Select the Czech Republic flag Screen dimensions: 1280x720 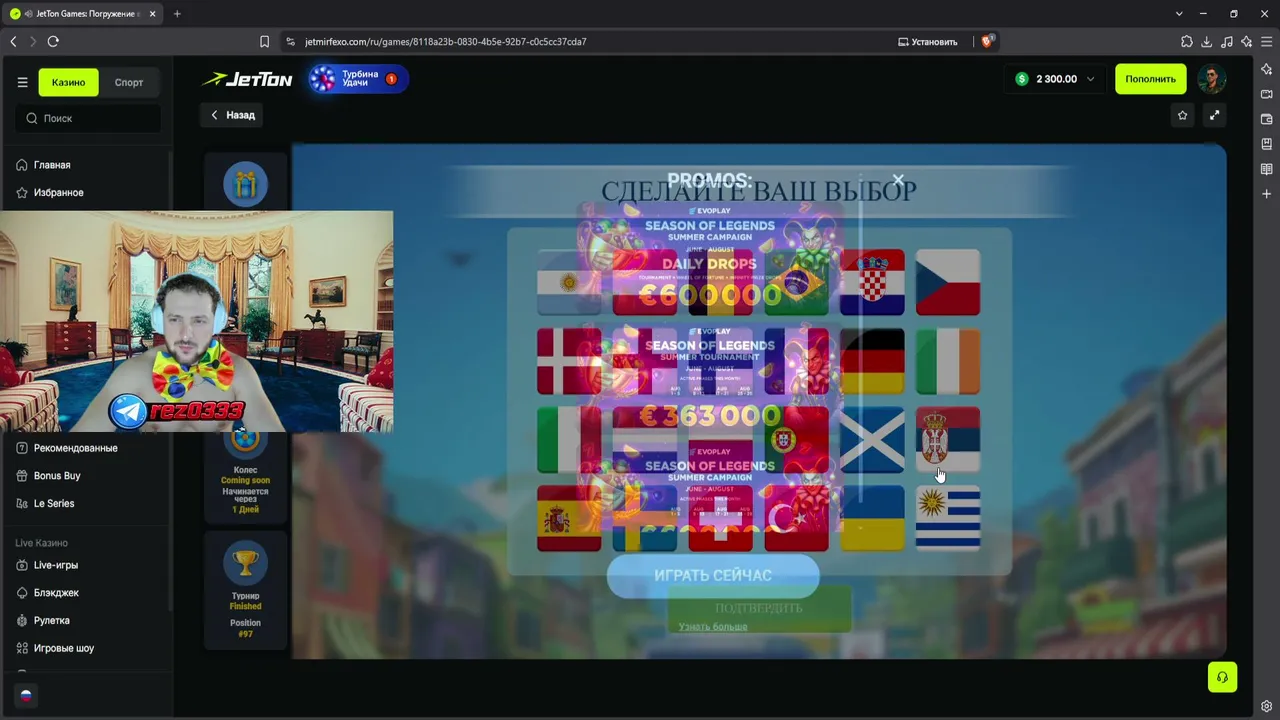pos(948,283)
